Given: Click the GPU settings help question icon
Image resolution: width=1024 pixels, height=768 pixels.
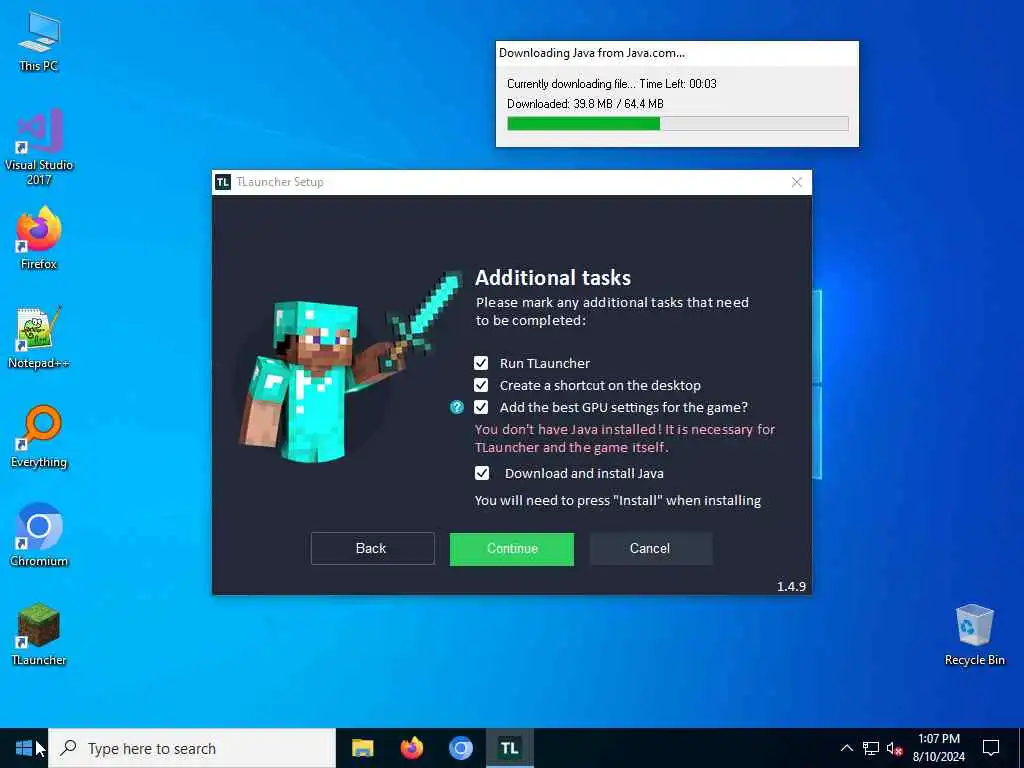Looking at the screenshot, I should 456,408.
